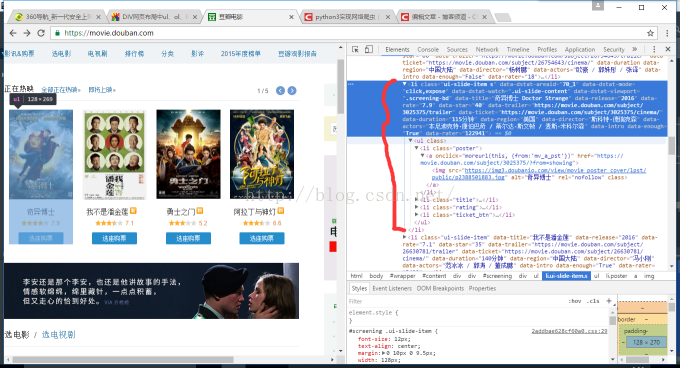Screen dimensions: 680x368
Task: Close the 360导航 browser tab
Action: (x=98, y=17)
